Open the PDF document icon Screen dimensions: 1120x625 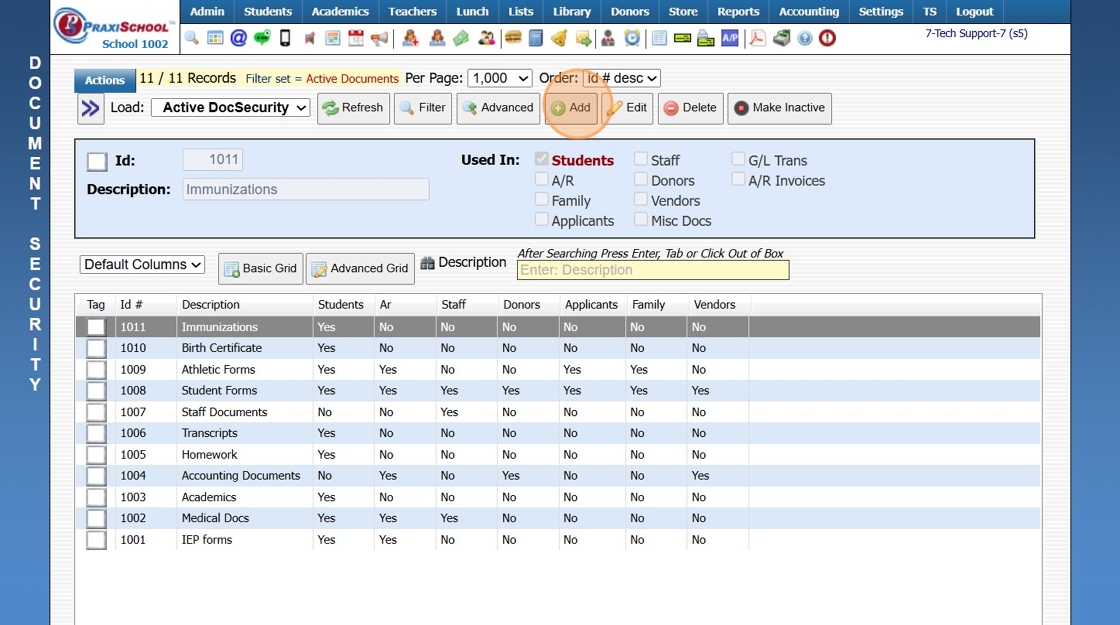click(757, 39)
